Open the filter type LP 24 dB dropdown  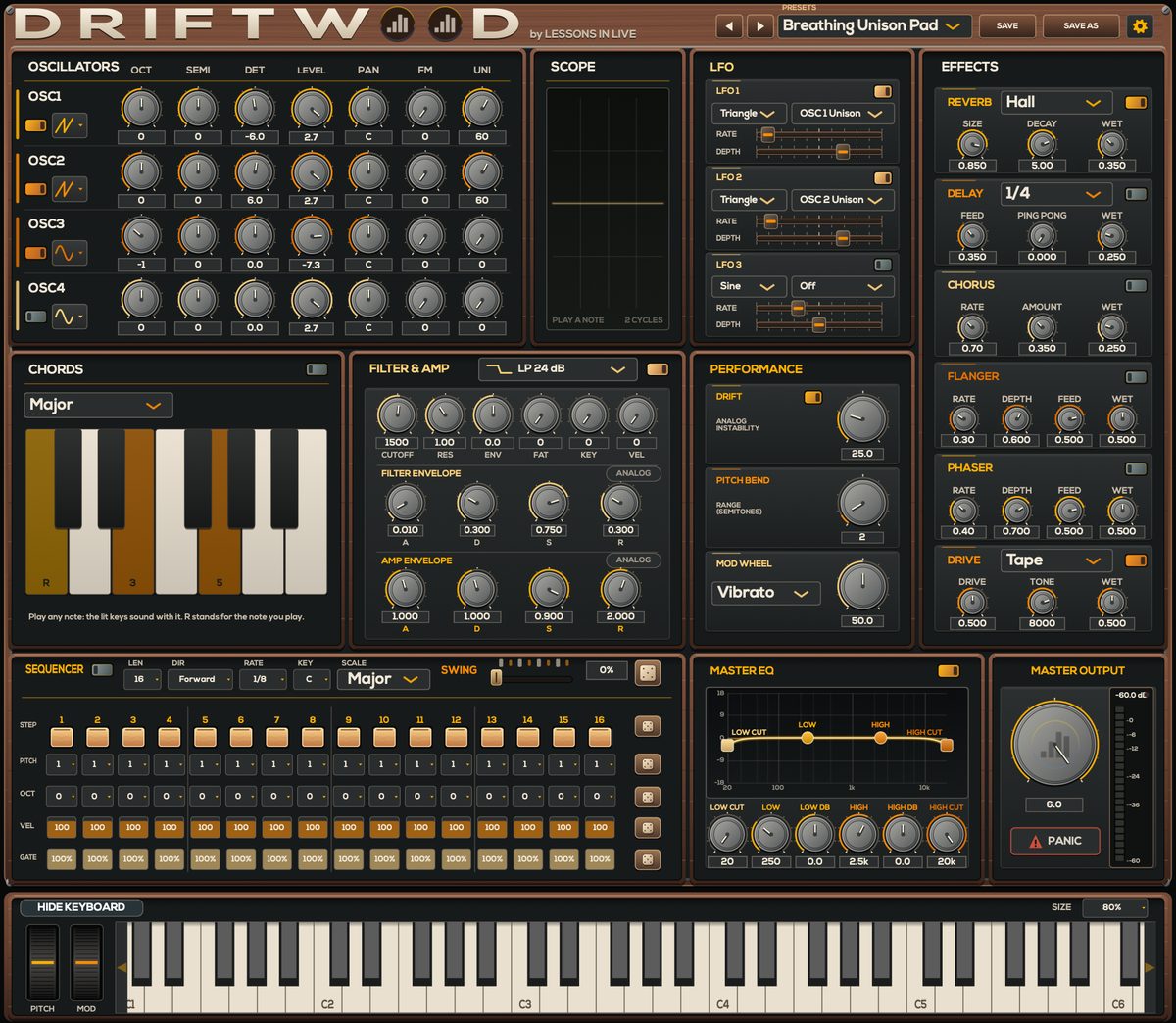click(558, 369)
